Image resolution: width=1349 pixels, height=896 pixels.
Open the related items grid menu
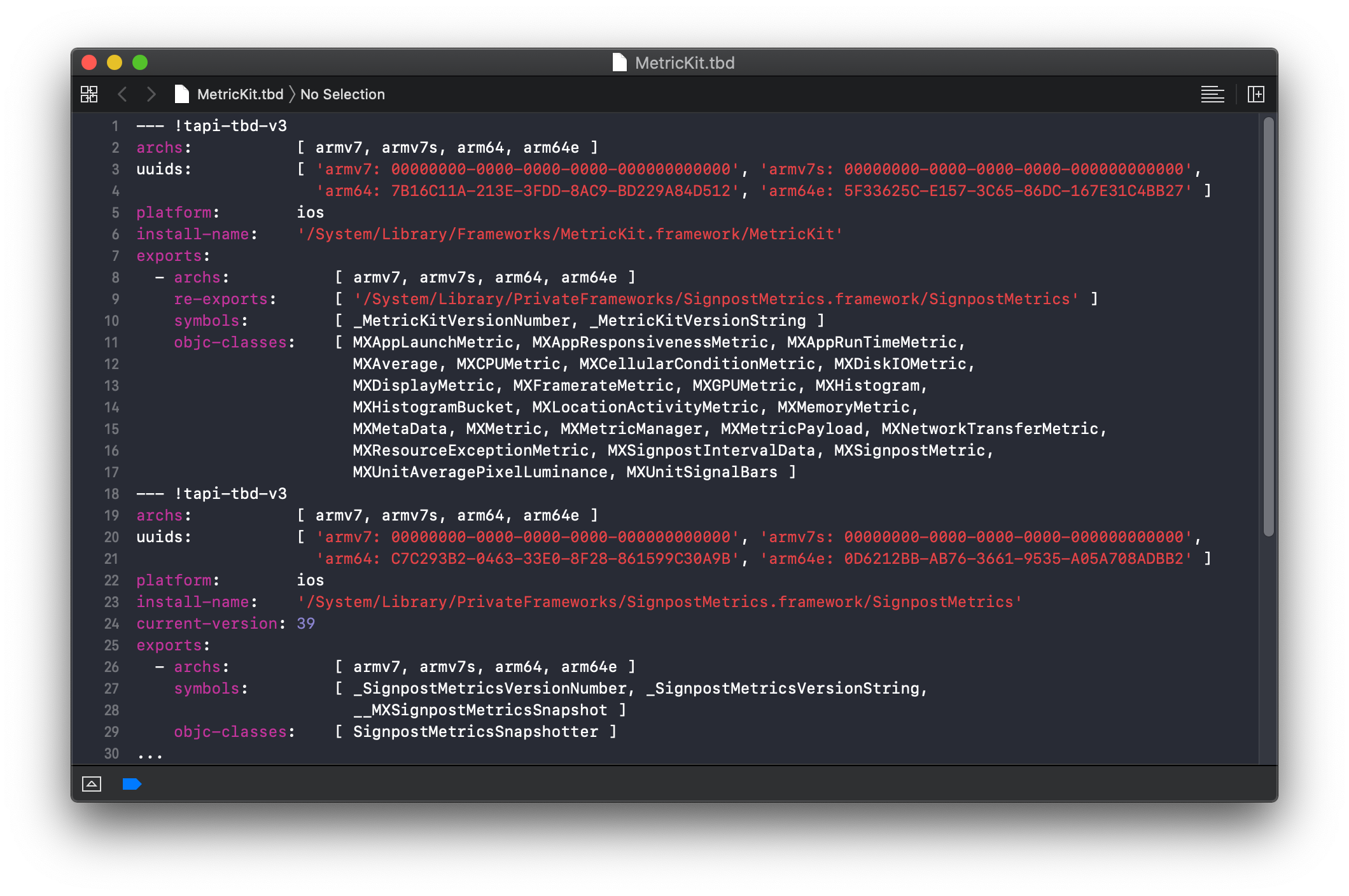pyautogui.click(x=89, y=94)
